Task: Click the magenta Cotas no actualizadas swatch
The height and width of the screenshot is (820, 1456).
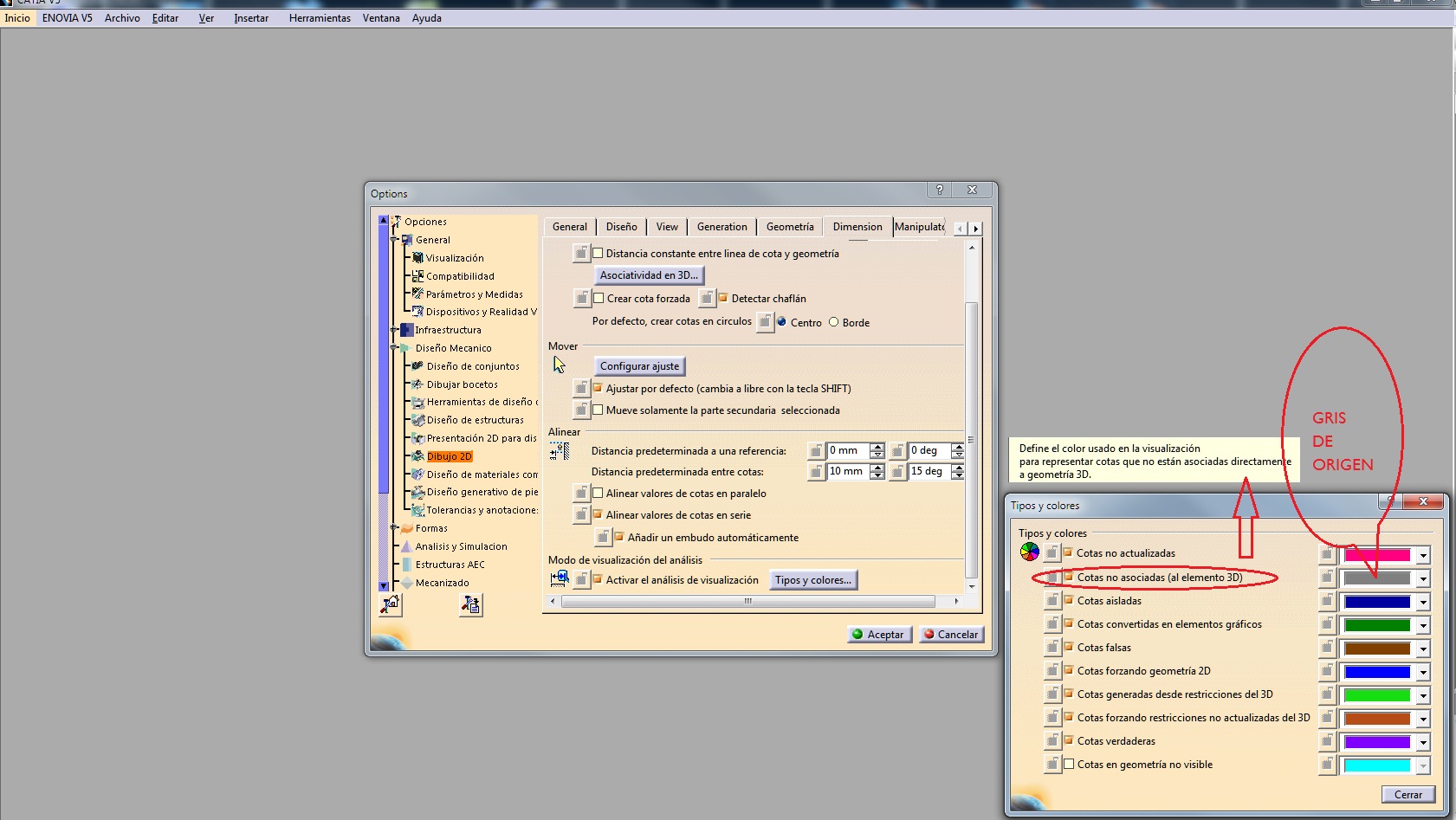Action: (1377, 555)
